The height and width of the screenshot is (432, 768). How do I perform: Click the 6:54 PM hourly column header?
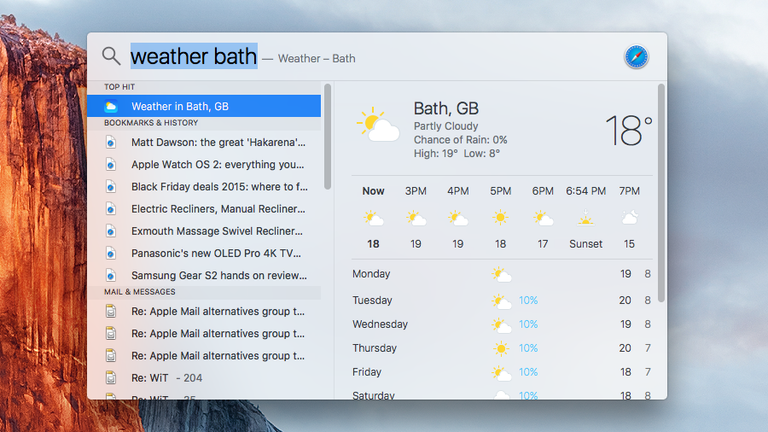pyautogui.click(x=586, y=191)
